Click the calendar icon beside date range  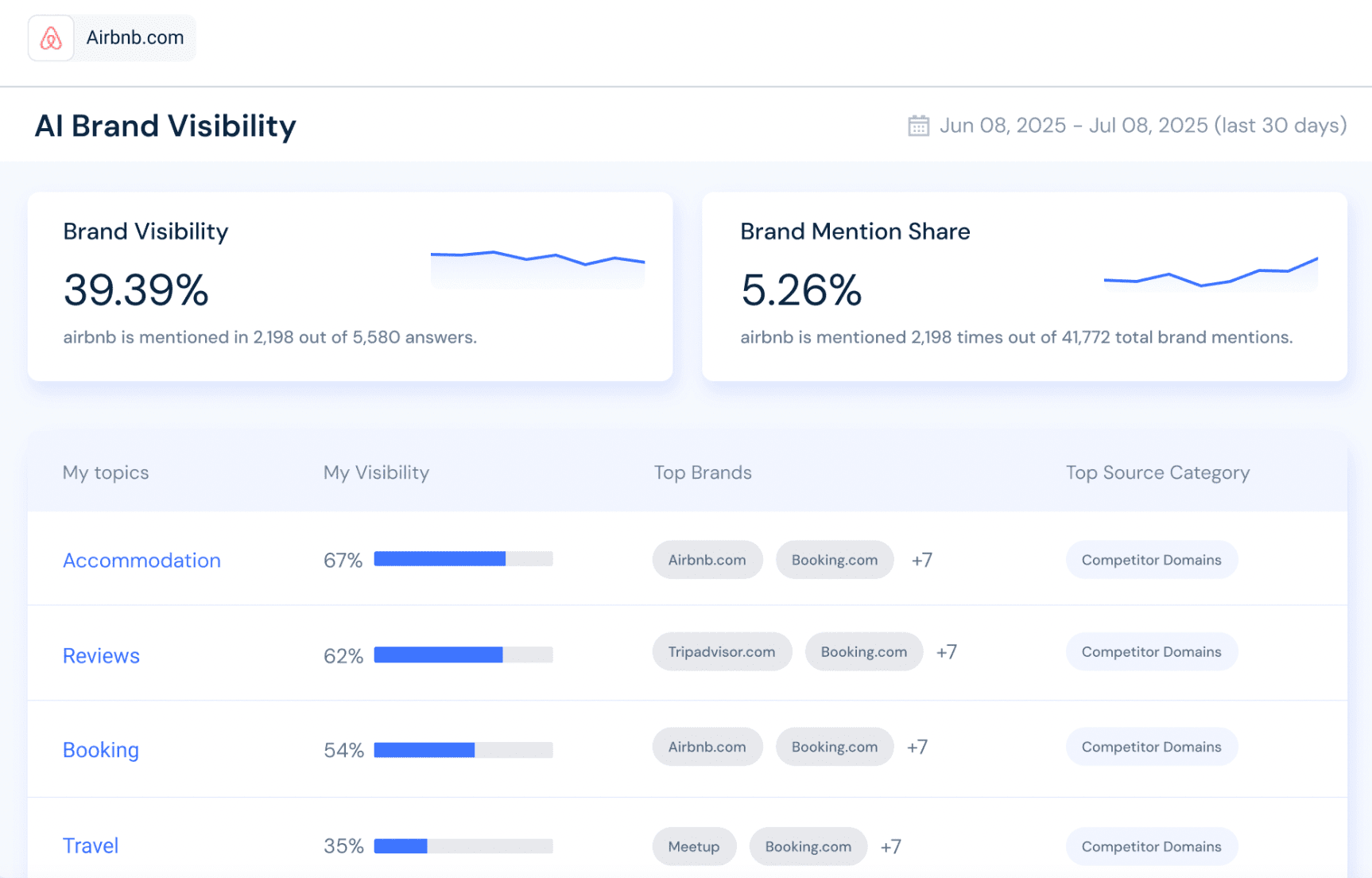click(918, 126)
